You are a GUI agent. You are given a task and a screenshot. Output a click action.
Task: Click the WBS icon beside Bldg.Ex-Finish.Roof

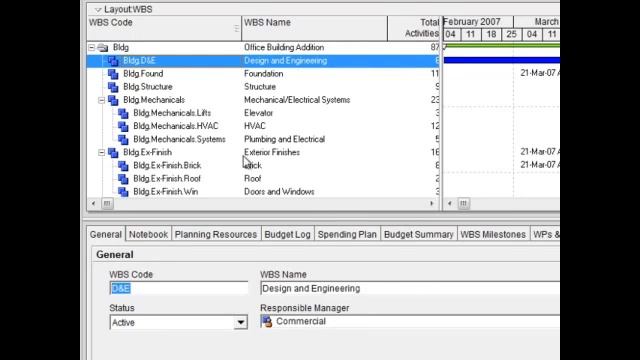click(x=123, y=178)
